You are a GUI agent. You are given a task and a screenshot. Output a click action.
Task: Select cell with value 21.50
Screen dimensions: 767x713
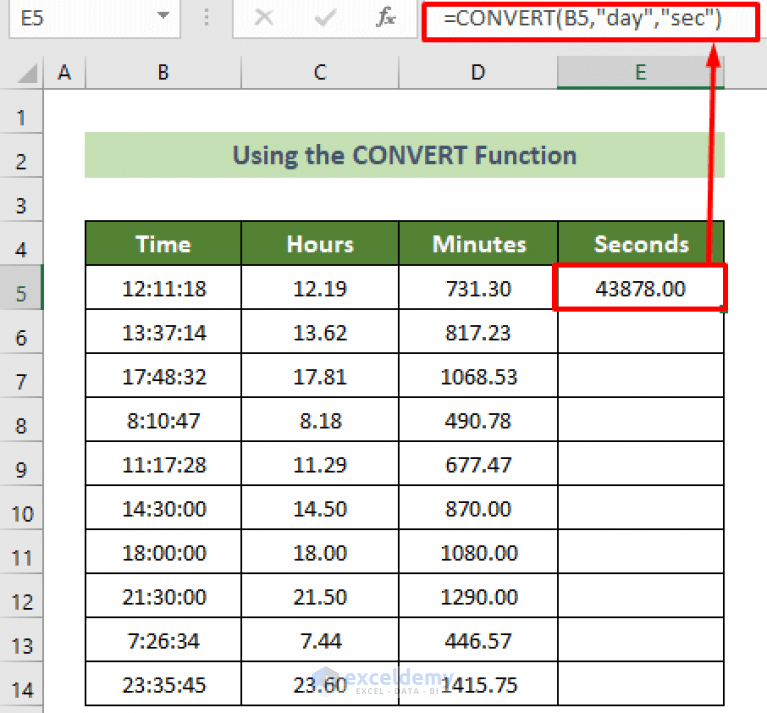coord(320,597)
